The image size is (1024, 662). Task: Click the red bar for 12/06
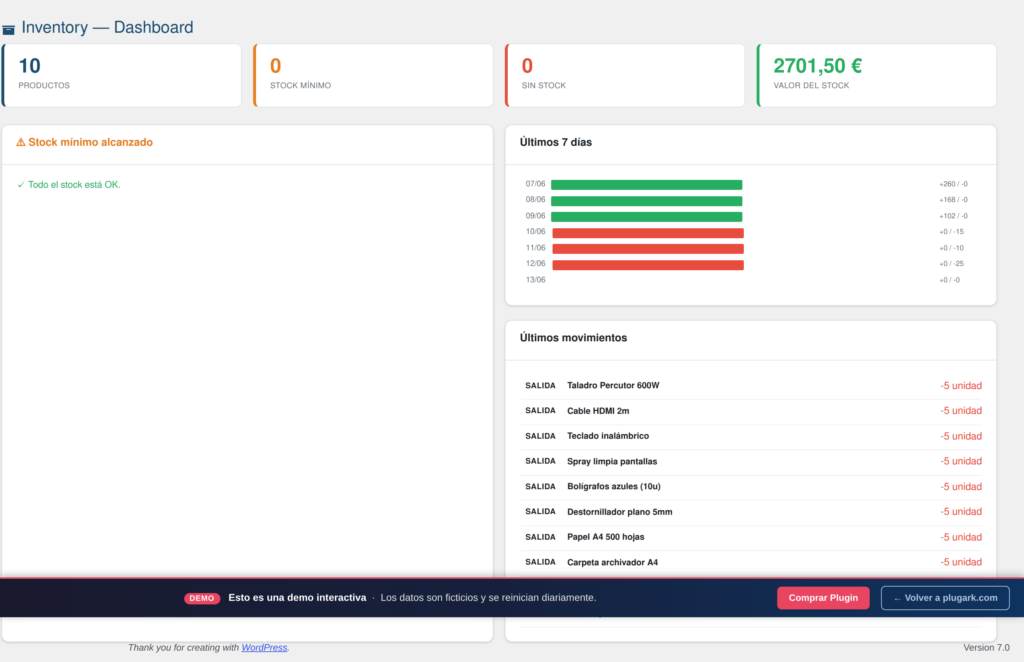648,264
